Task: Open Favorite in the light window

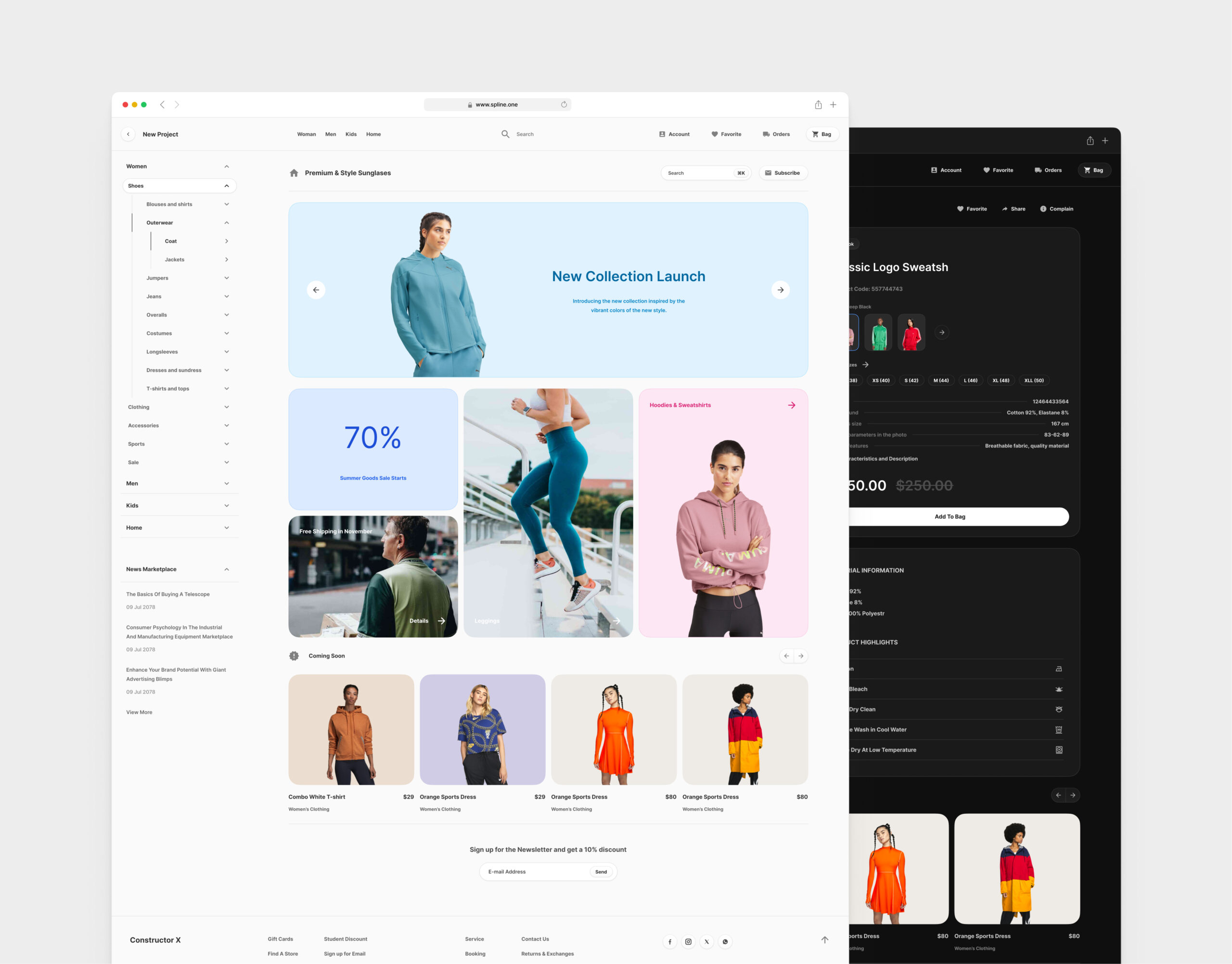Action: pos(726,134)
